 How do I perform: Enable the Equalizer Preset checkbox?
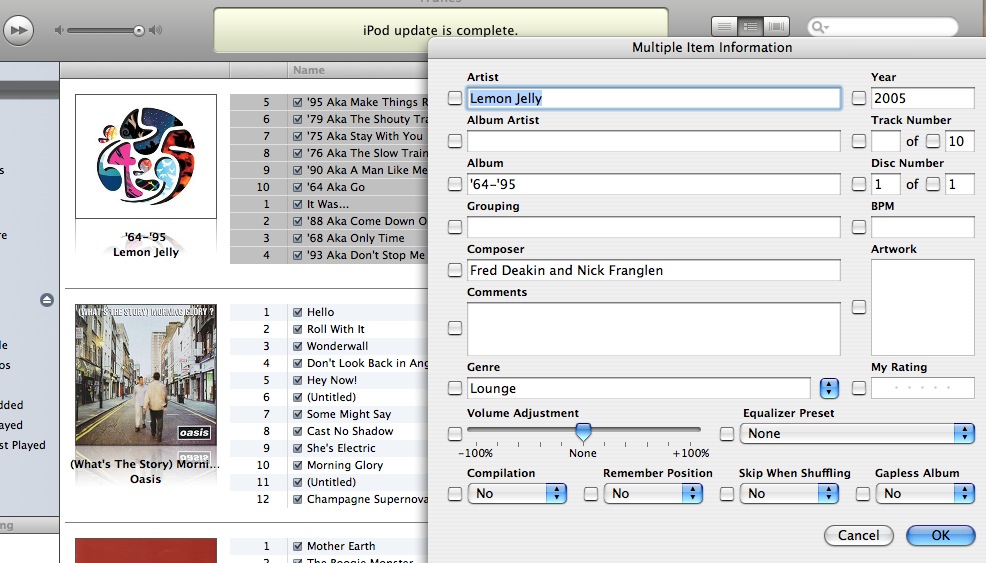tap(726, 433)
